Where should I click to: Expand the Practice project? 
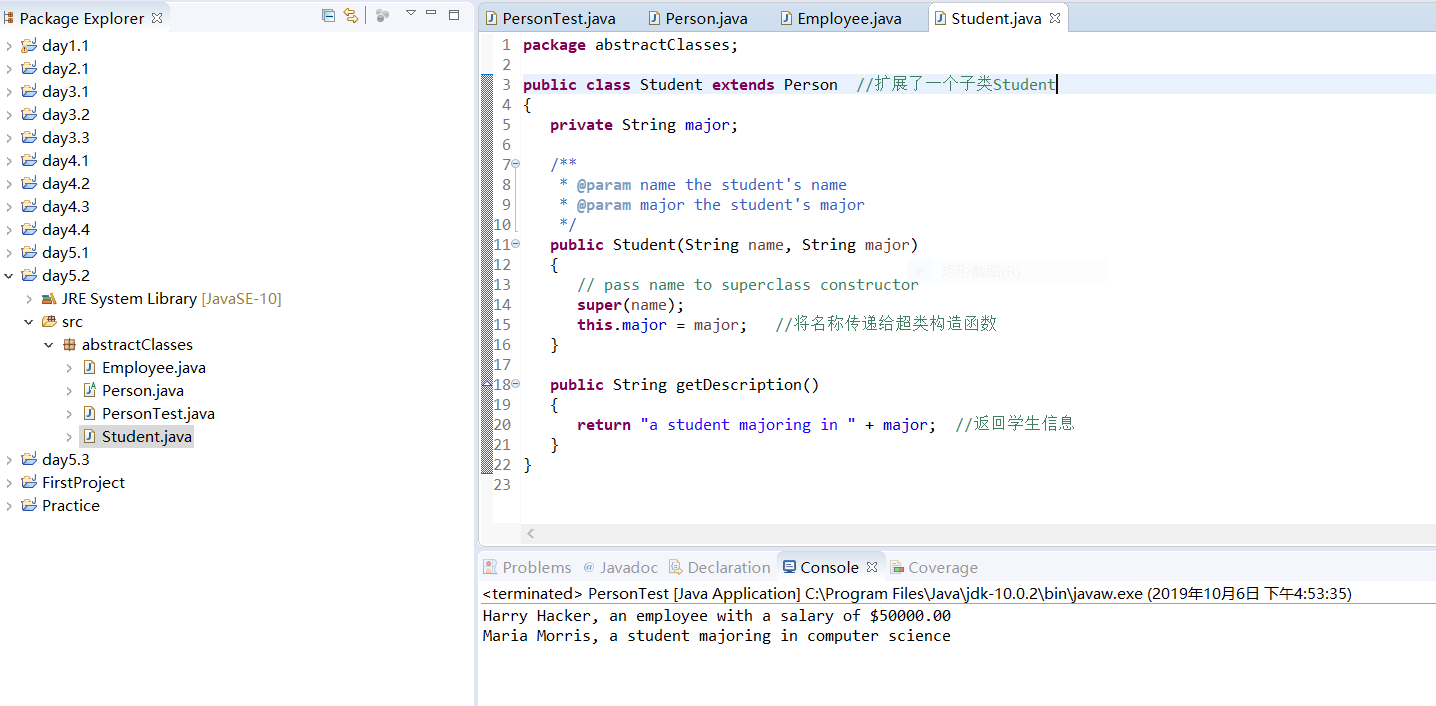pos(9,506)
